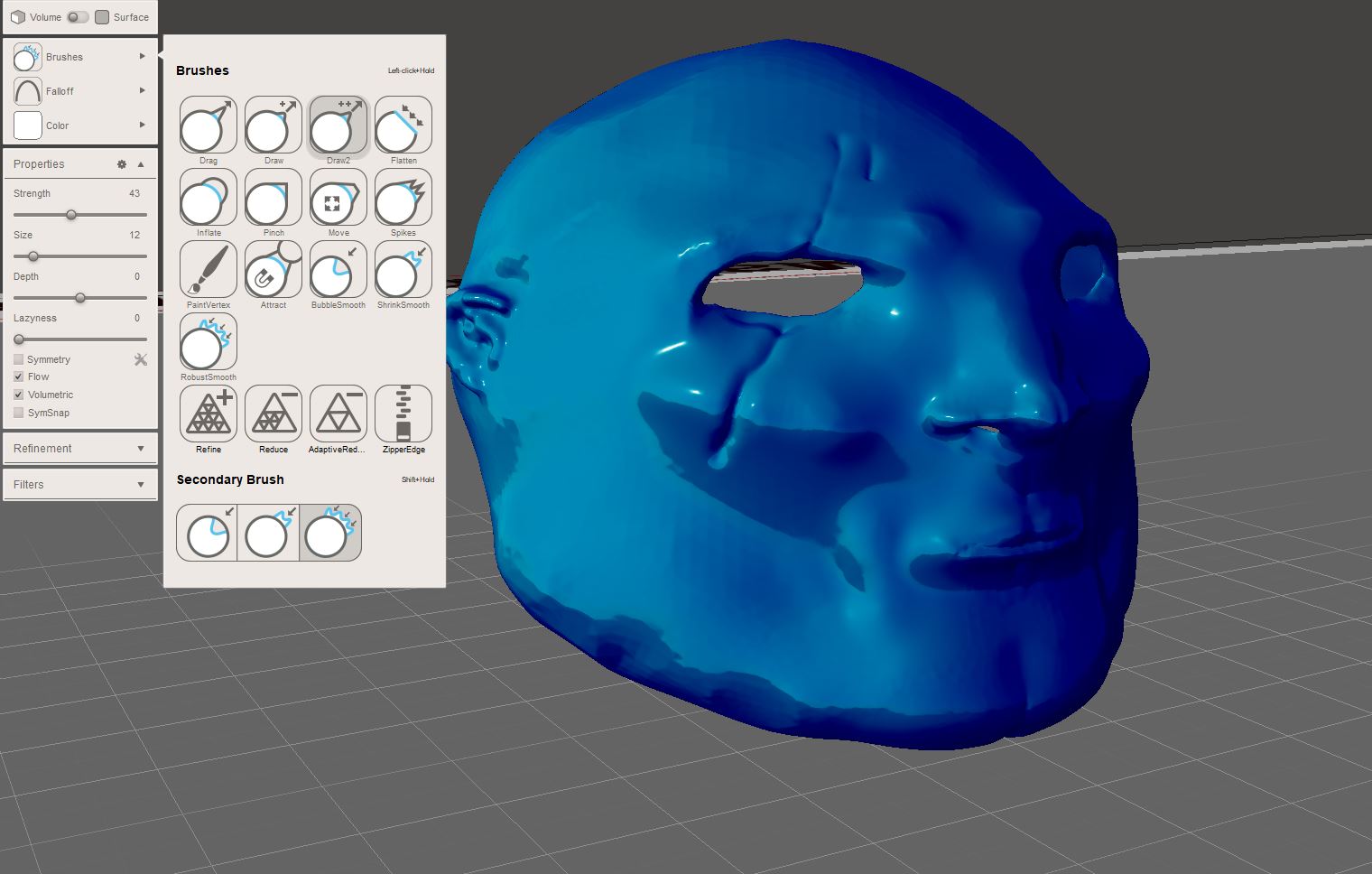Image resolution: width=1372 pixels, height=874 pixels.
Task: Select the Attract brush
Action: point(272,270)
